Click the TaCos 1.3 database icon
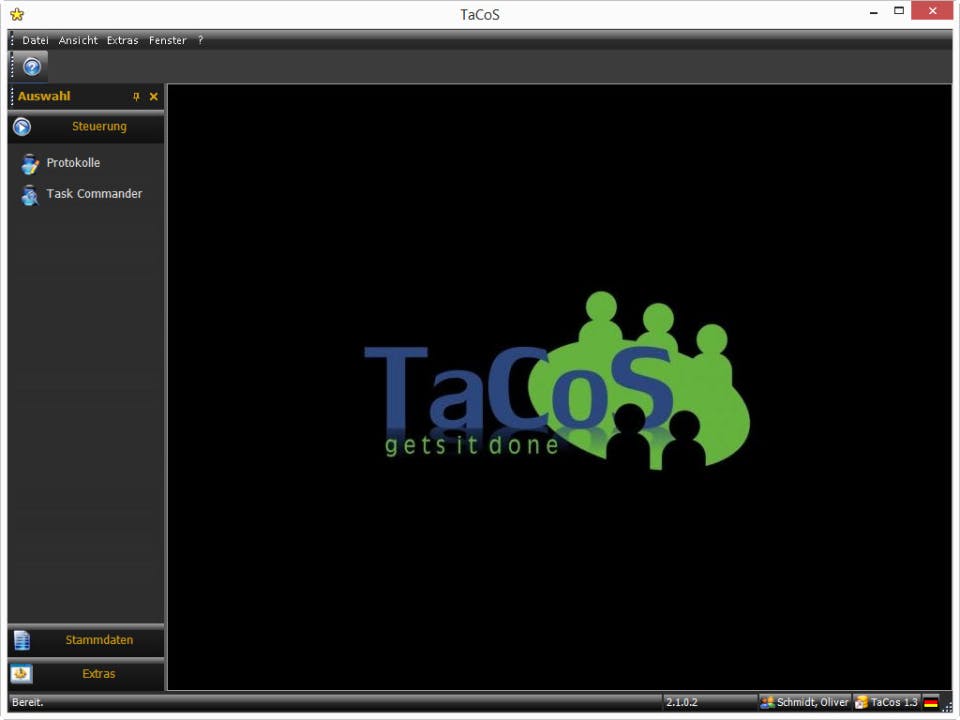Image resolution: width=960 pixels, height=720 pixels. pos(861,702)
